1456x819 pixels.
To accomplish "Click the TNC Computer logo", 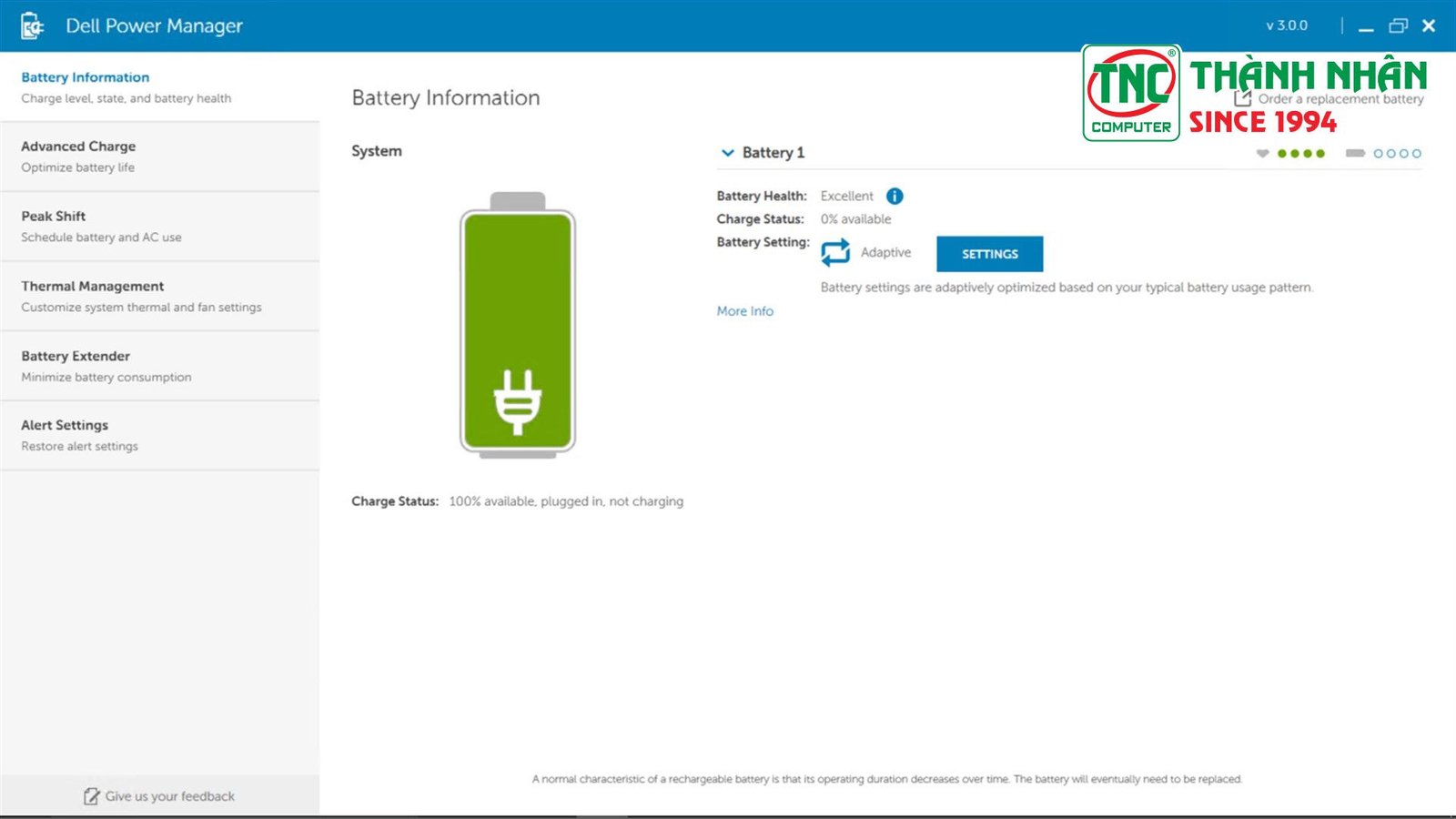I will [x=1131, y=94].
